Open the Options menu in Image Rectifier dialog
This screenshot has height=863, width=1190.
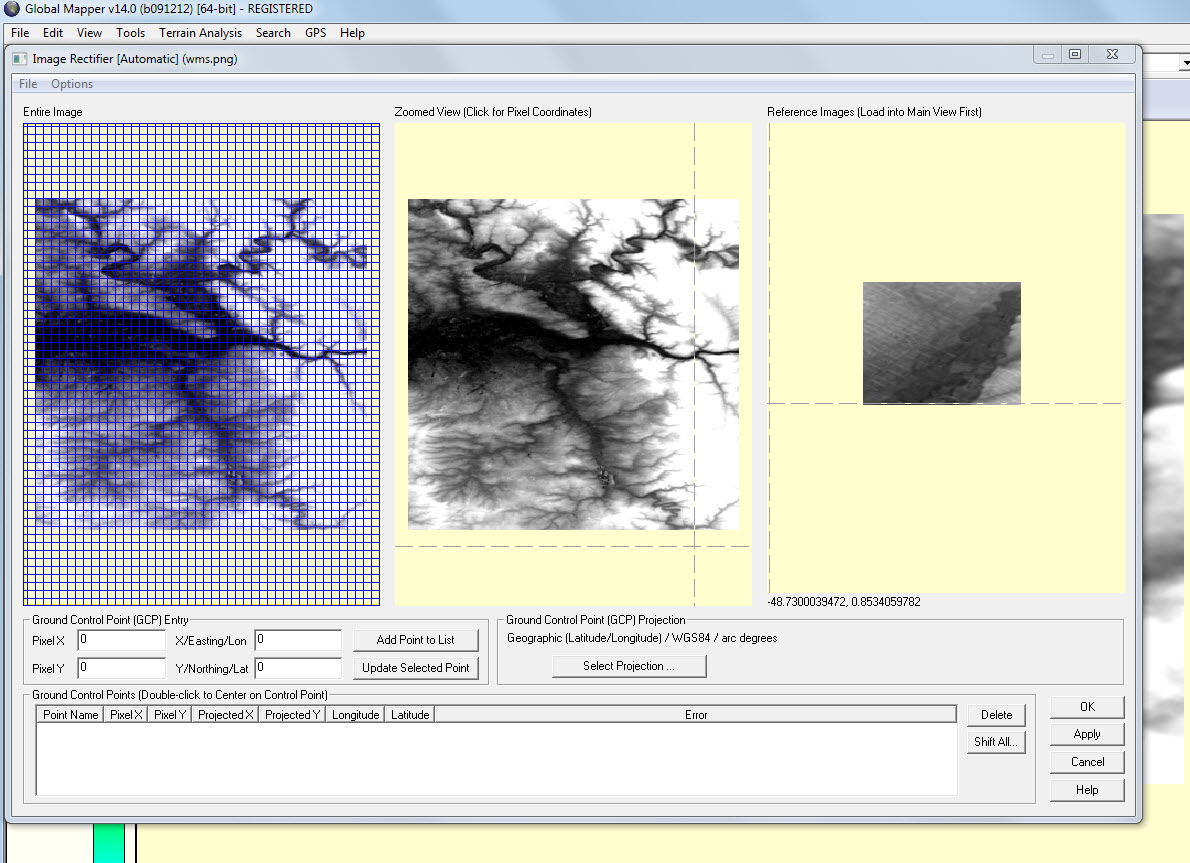[72, 84]
